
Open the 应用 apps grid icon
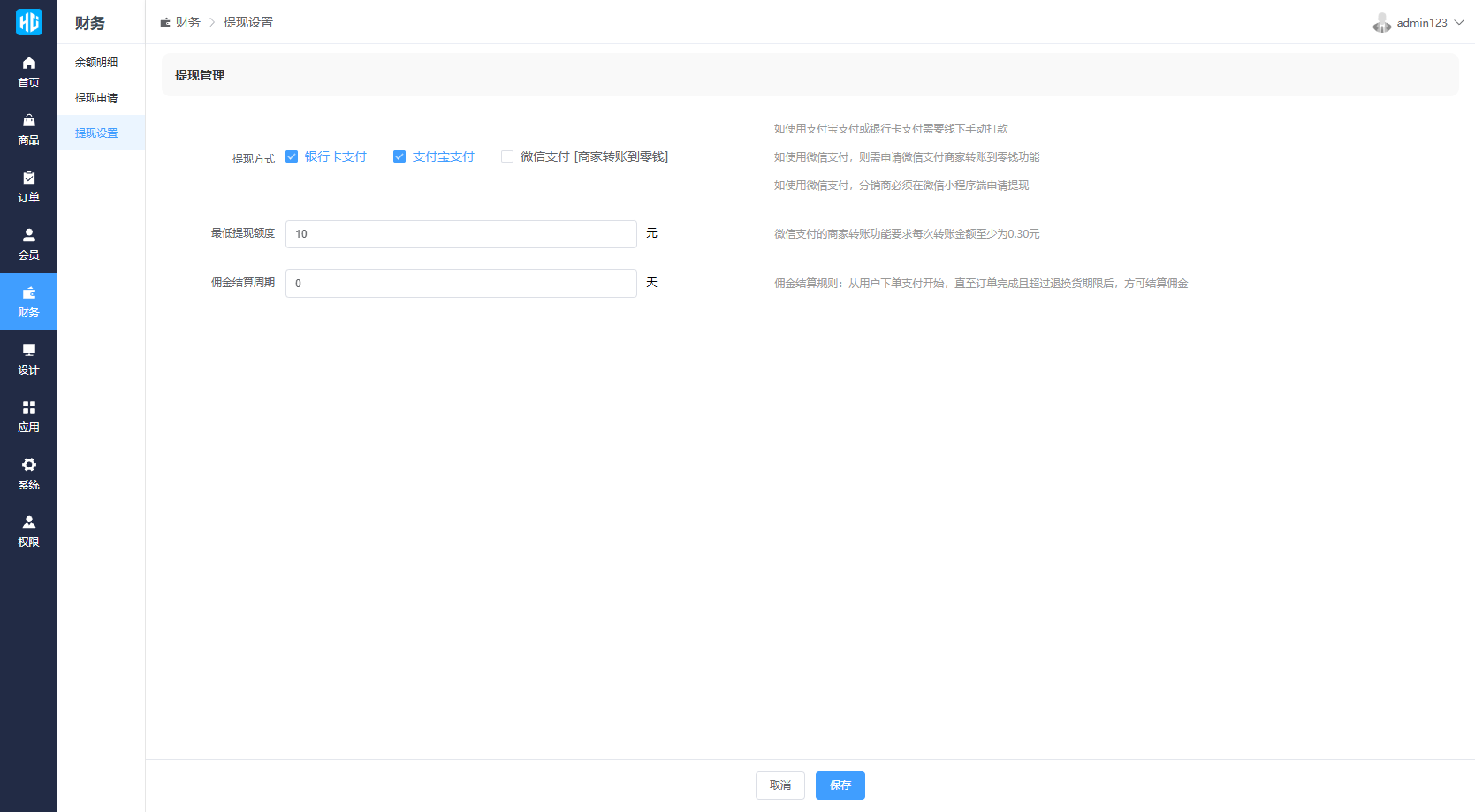[x=28, y=408]
